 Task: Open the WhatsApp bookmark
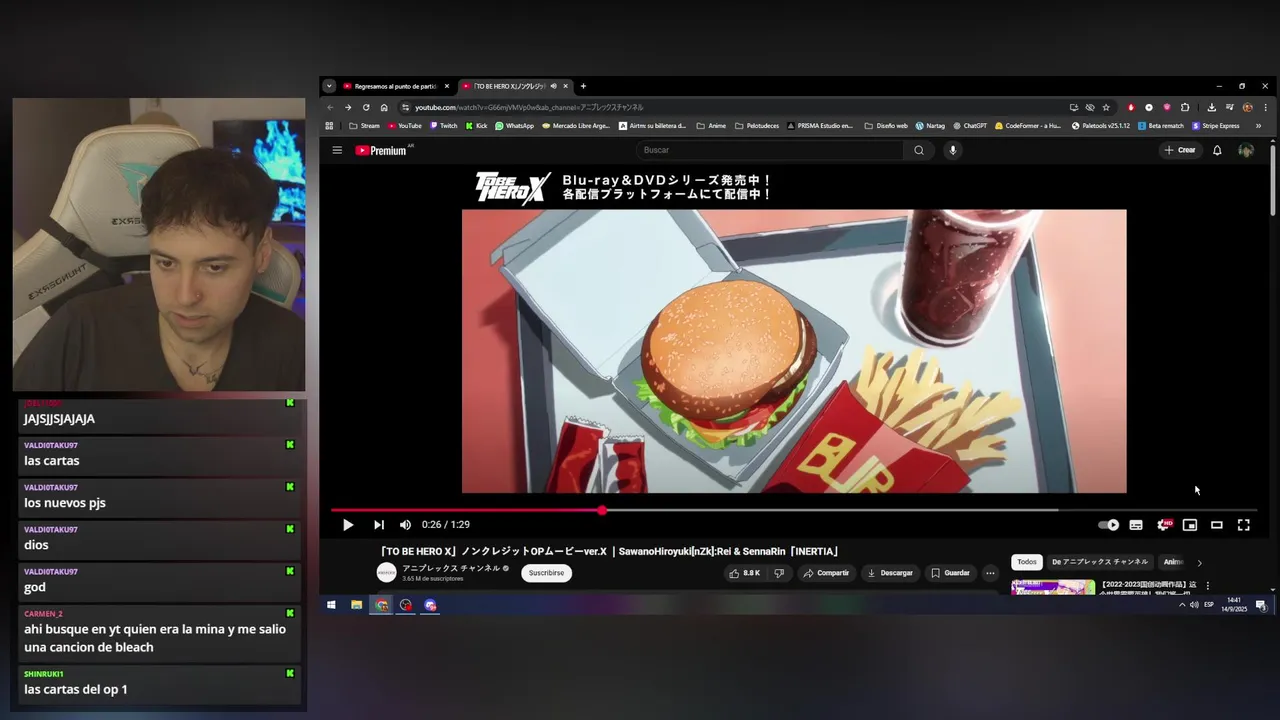(514, 126)
